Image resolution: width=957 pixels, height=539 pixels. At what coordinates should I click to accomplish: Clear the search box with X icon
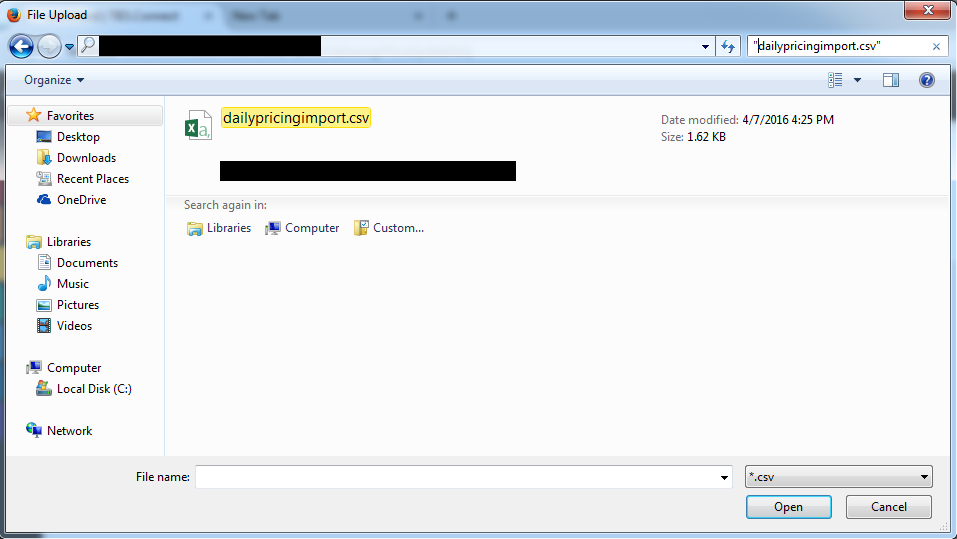936,46
